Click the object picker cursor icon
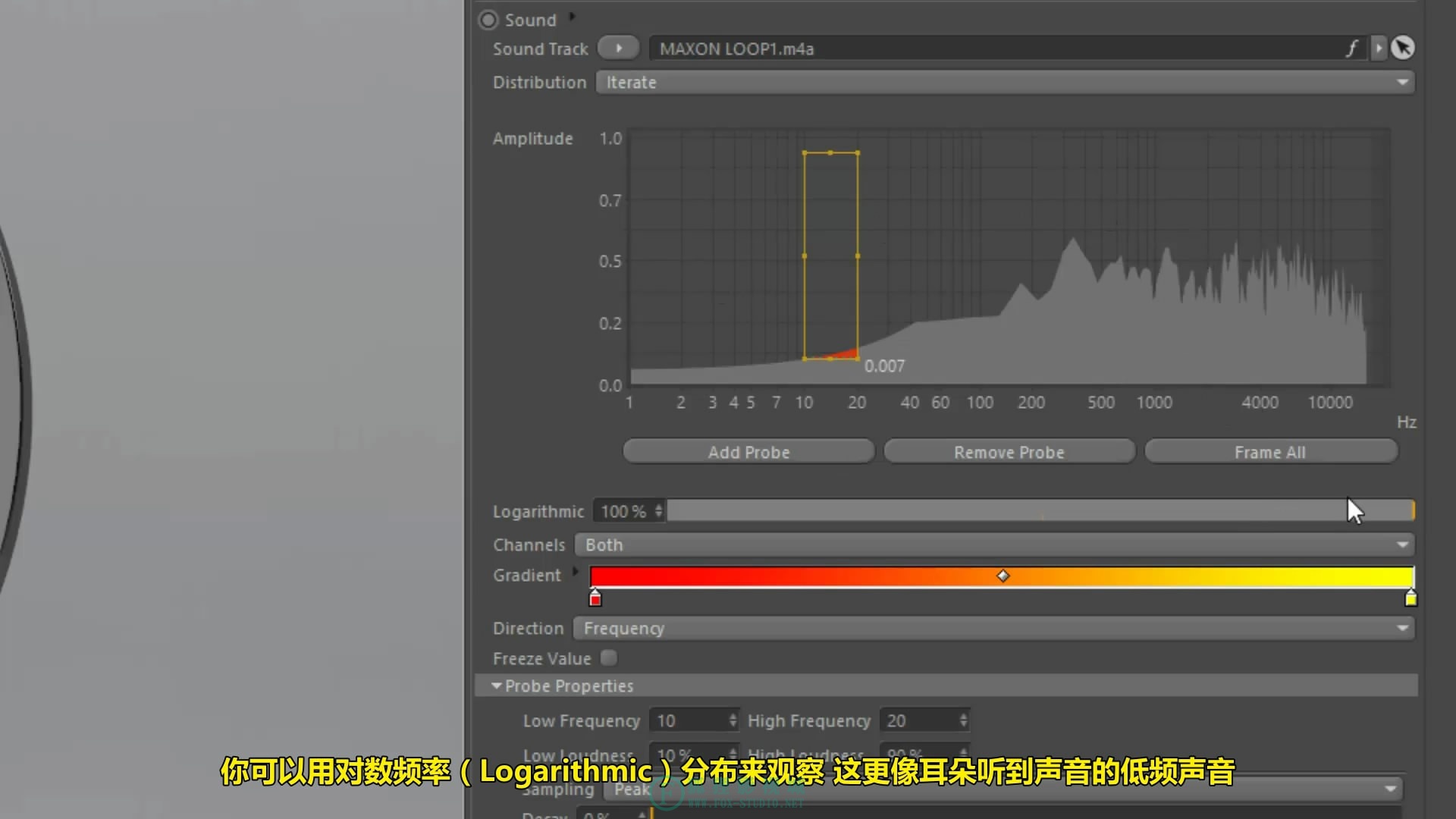The width and height of the screenshot is (1456, 819). click(1403, 48)
